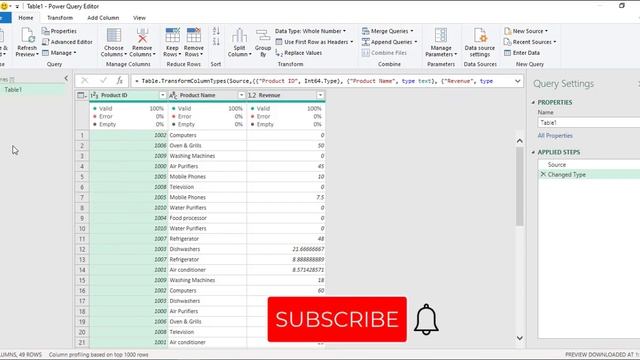Change Product Name data type icon
This screenshot has height=360, width=640.
click(173, 95)
